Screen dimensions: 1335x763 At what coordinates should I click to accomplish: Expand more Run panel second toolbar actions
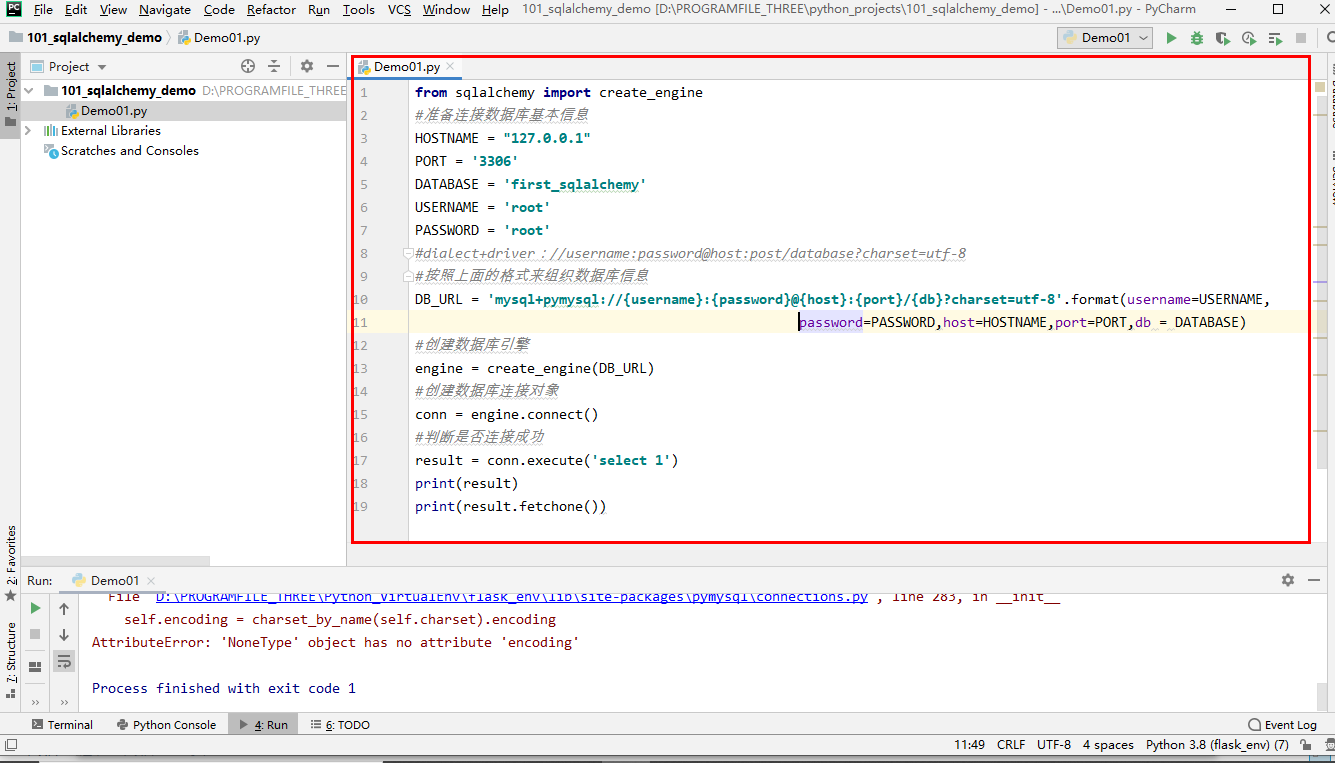click(64, 702)
